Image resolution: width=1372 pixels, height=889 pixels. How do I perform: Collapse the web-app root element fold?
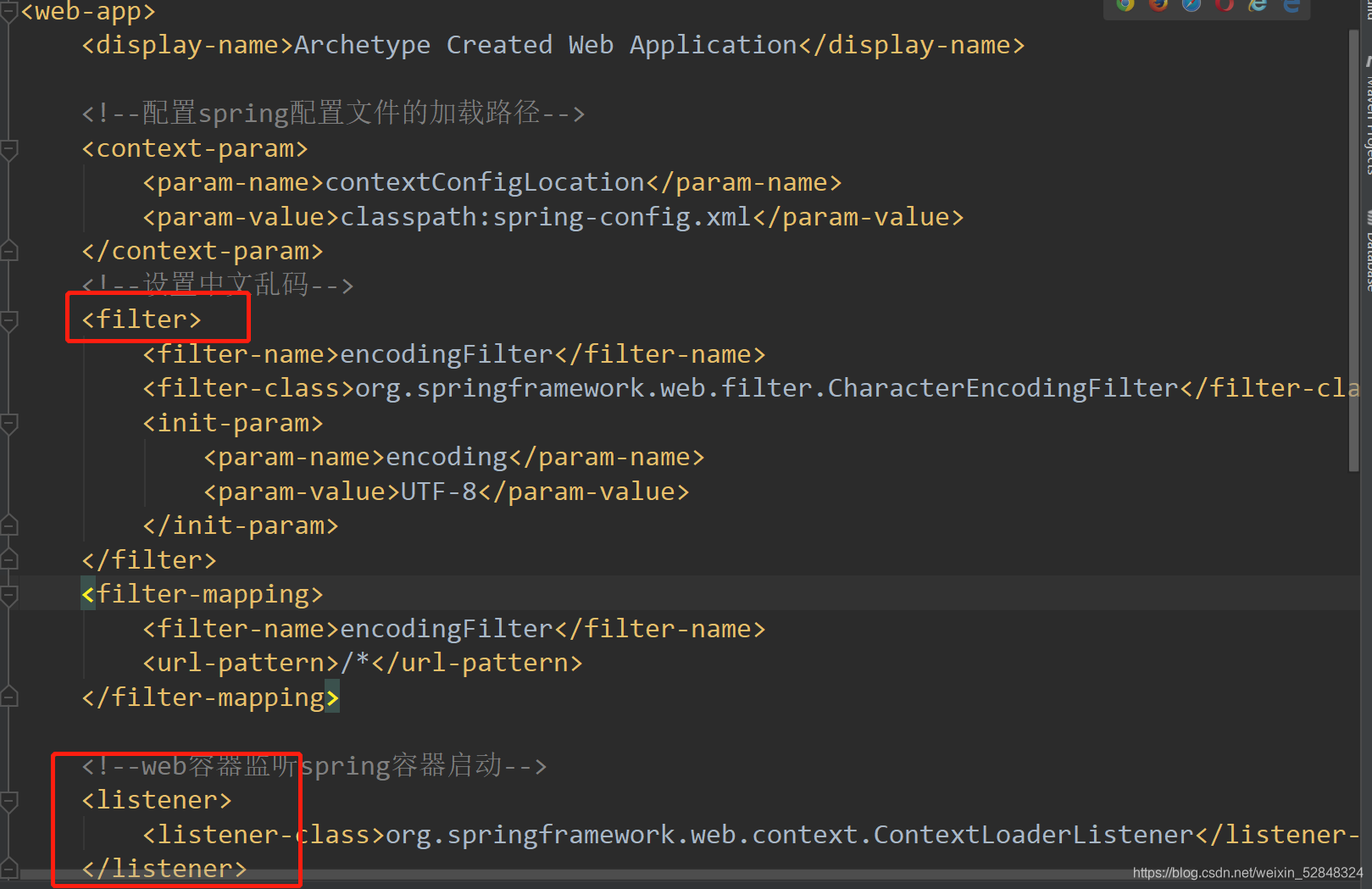[x=8, y=12]
